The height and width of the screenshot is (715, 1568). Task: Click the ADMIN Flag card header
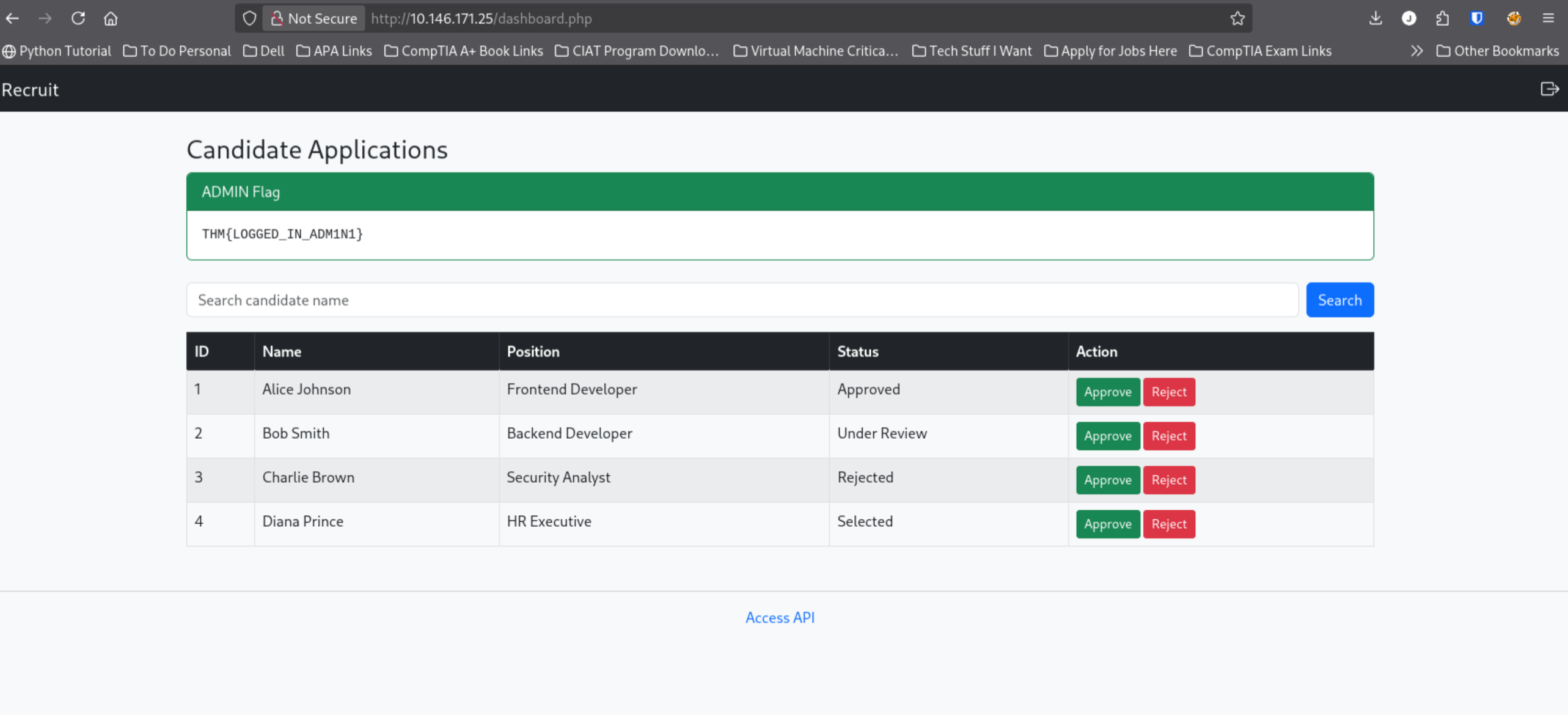[x=780, y=192]
